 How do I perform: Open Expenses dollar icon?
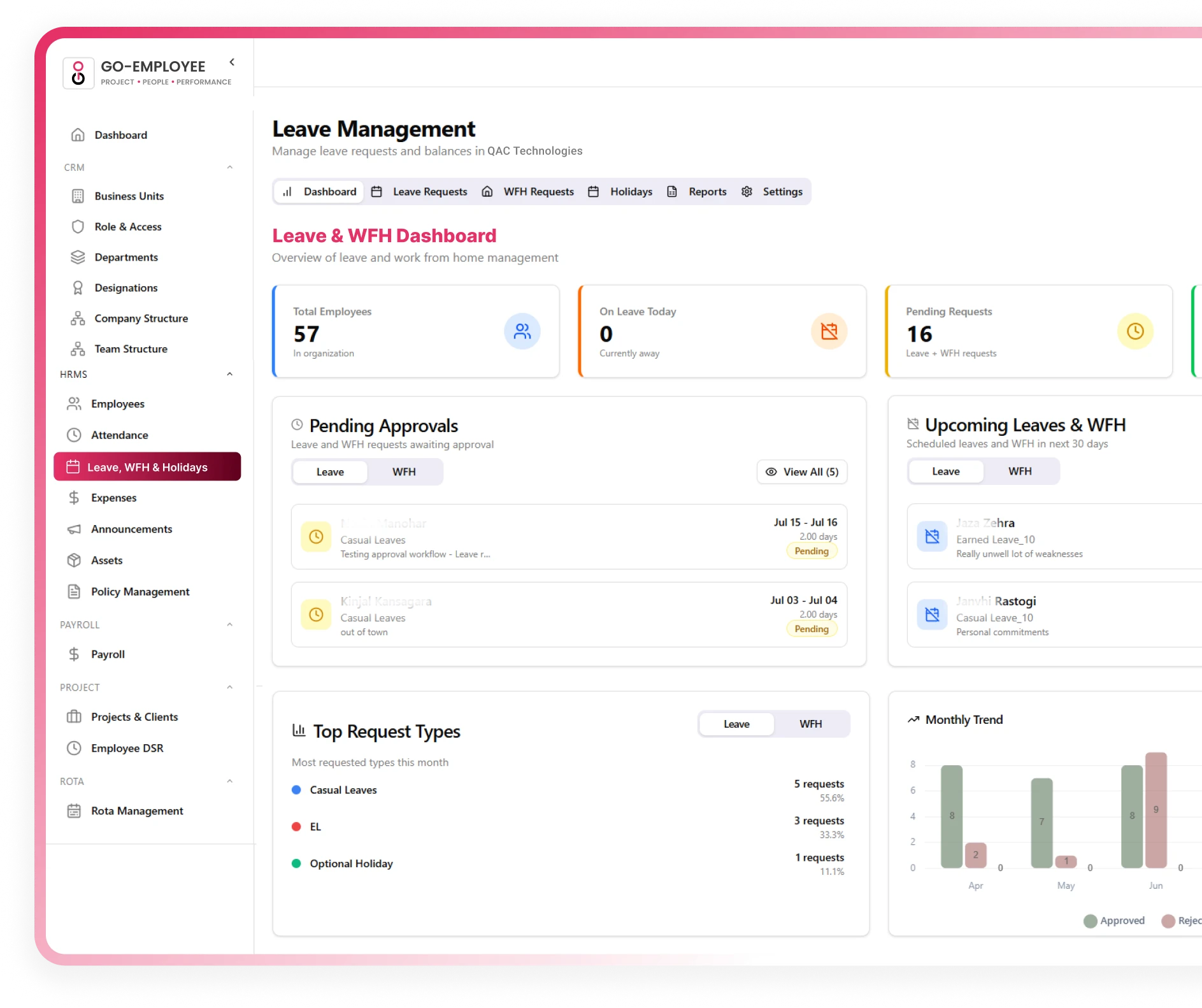[74, 498]
